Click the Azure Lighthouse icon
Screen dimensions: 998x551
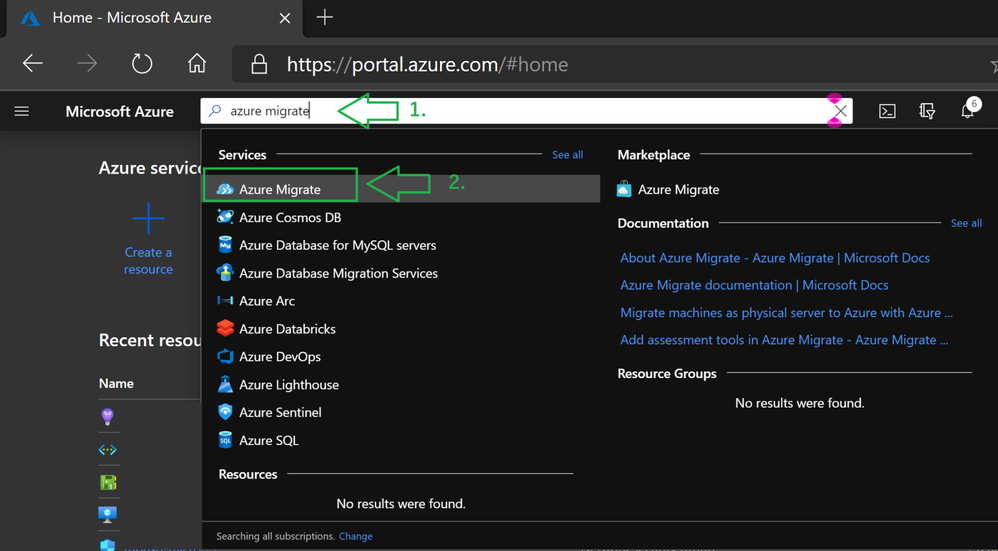point(225,384)
